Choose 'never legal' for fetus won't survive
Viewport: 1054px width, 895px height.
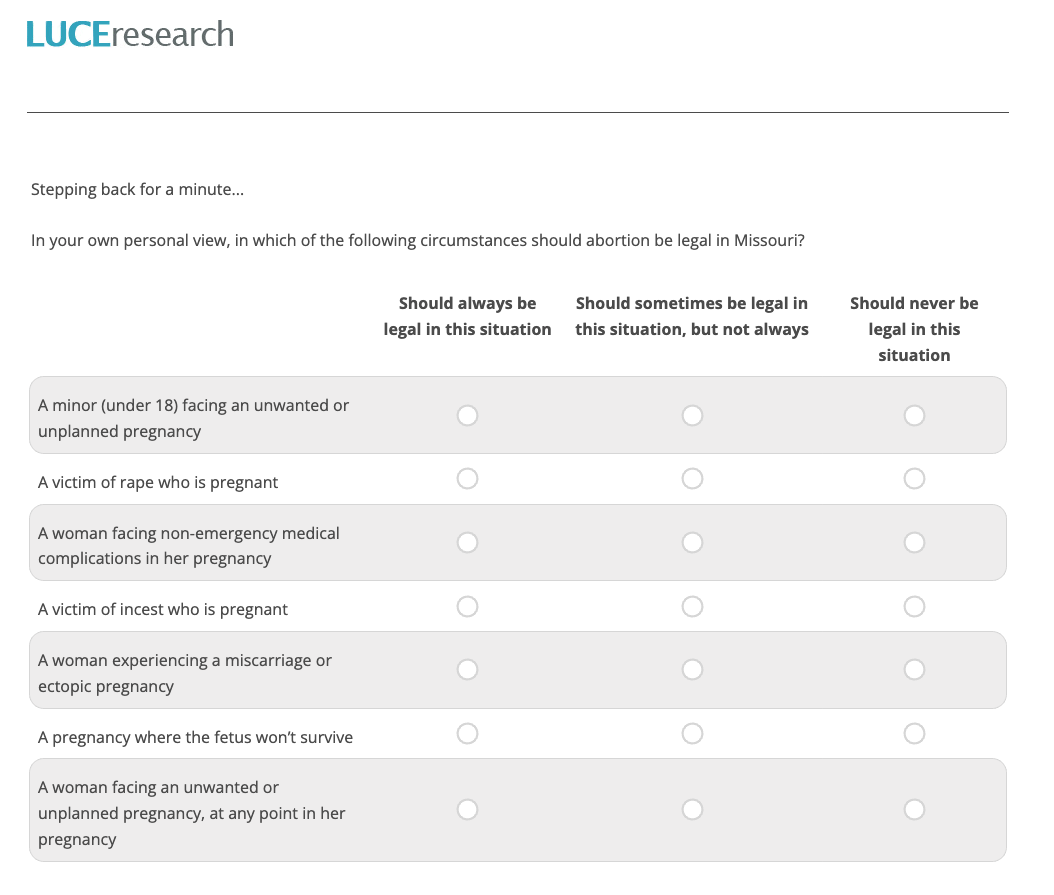[914, 734]
